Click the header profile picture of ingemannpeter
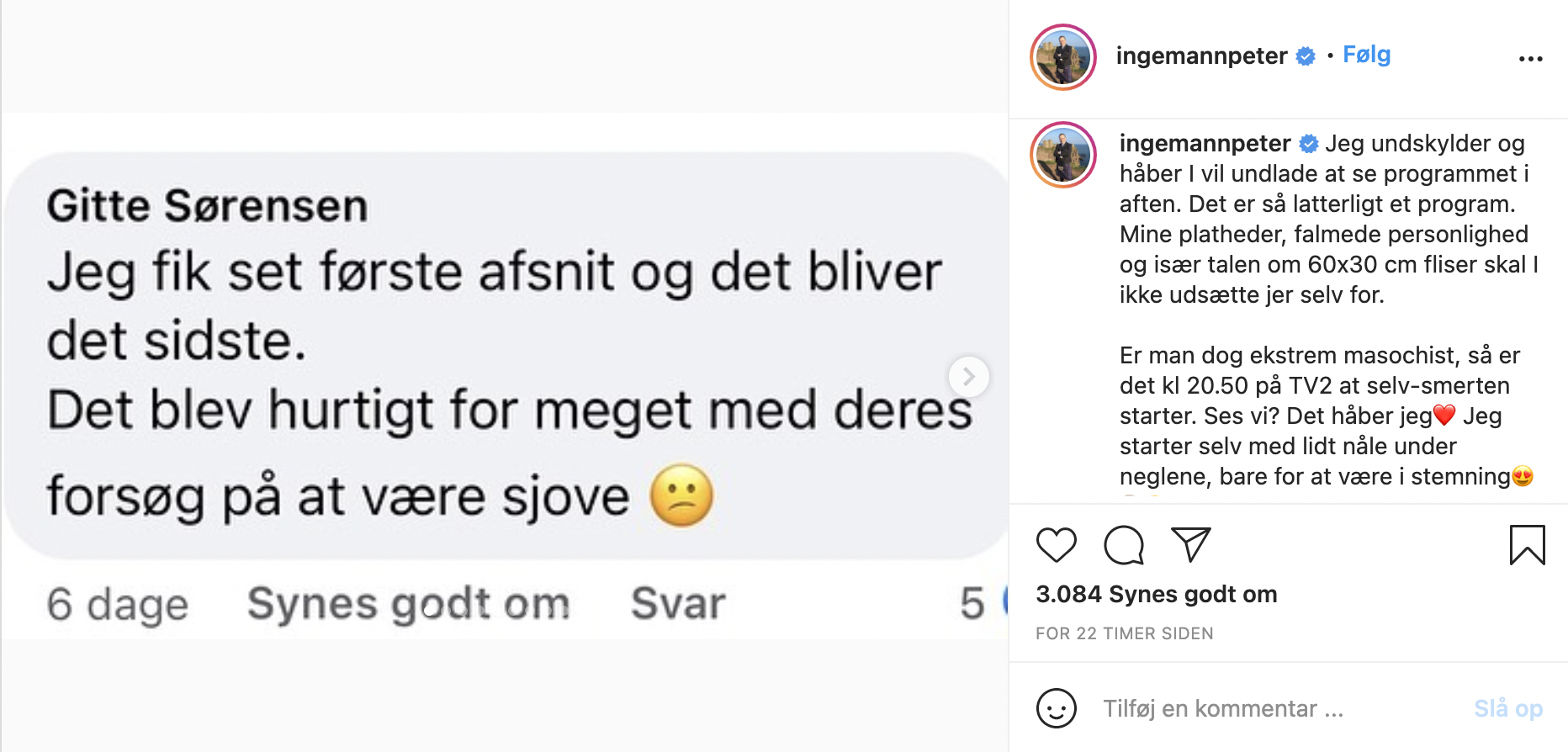1568x752 pixels. pos(1063,57)
